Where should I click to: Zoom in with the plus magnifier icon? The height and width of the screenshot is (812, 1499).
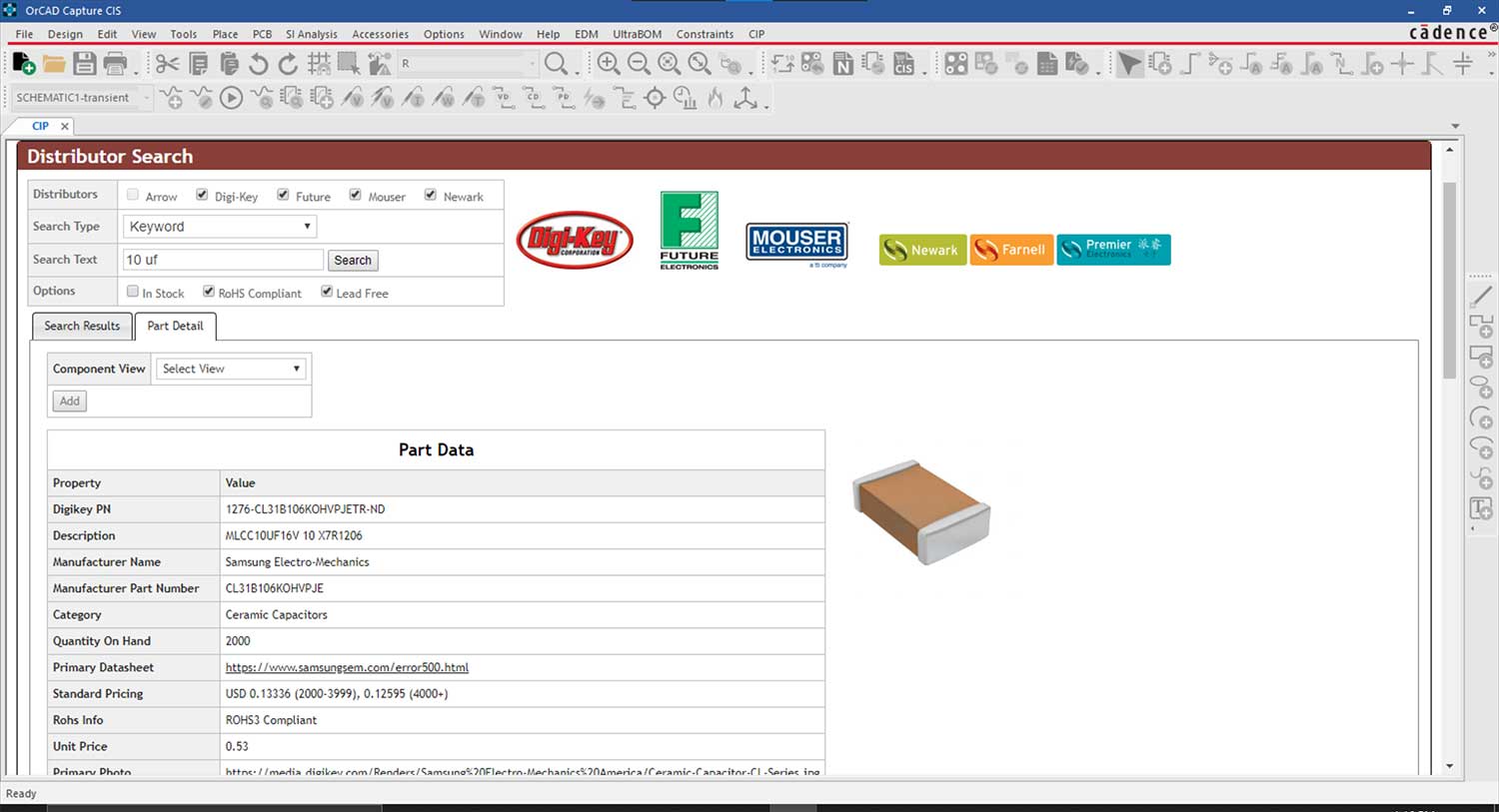(608, 64)
